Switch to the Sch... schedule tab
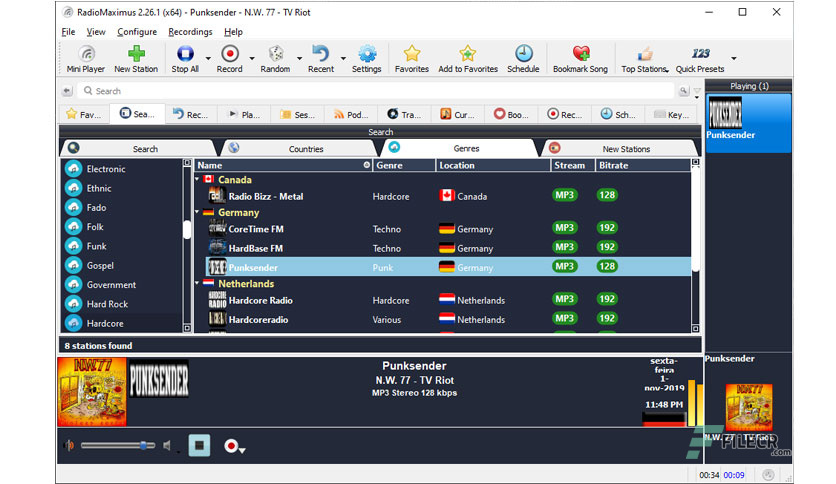 tap(617, 114)
